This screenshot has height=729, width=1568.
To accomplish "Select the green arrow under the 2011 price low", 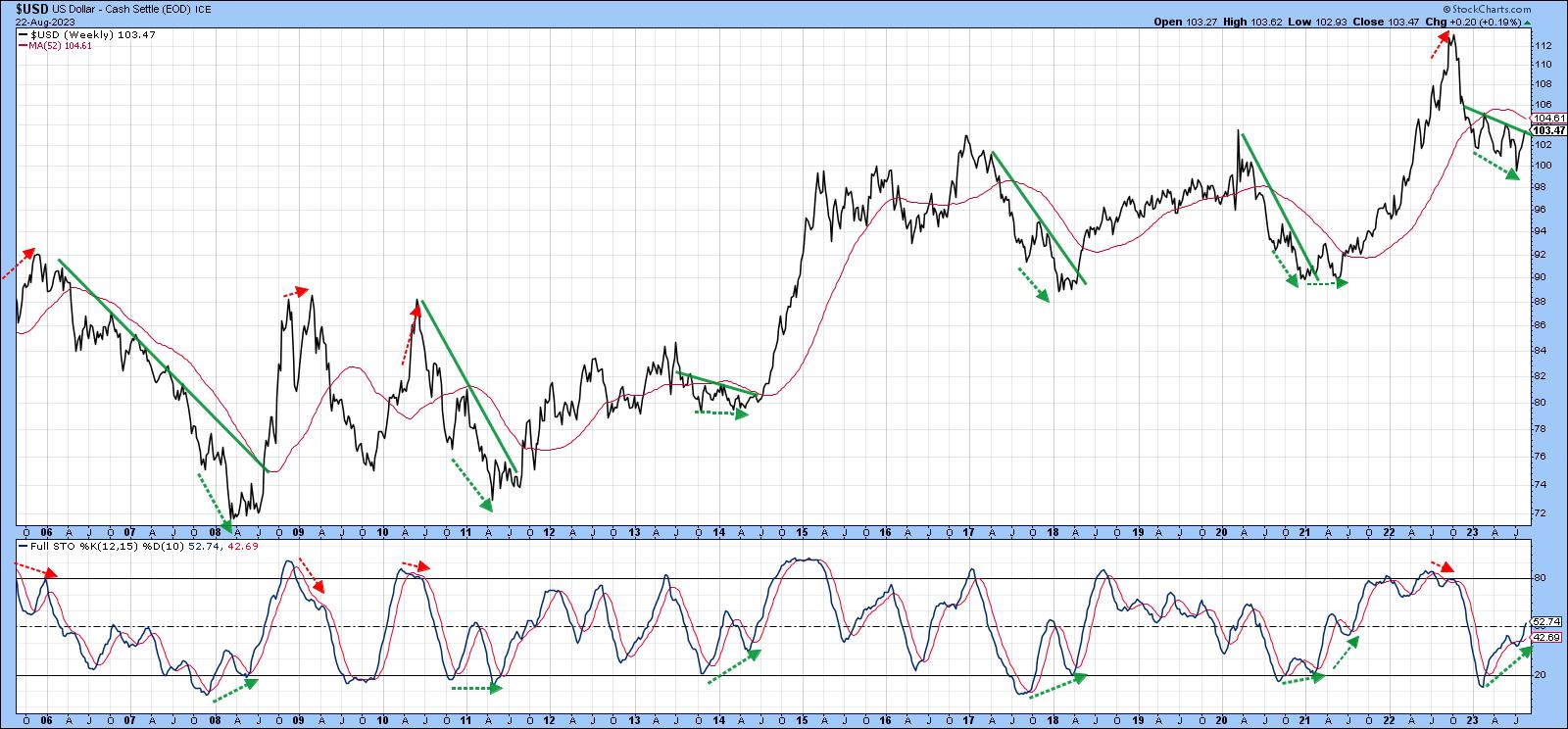I will click(x=472, y=484).
